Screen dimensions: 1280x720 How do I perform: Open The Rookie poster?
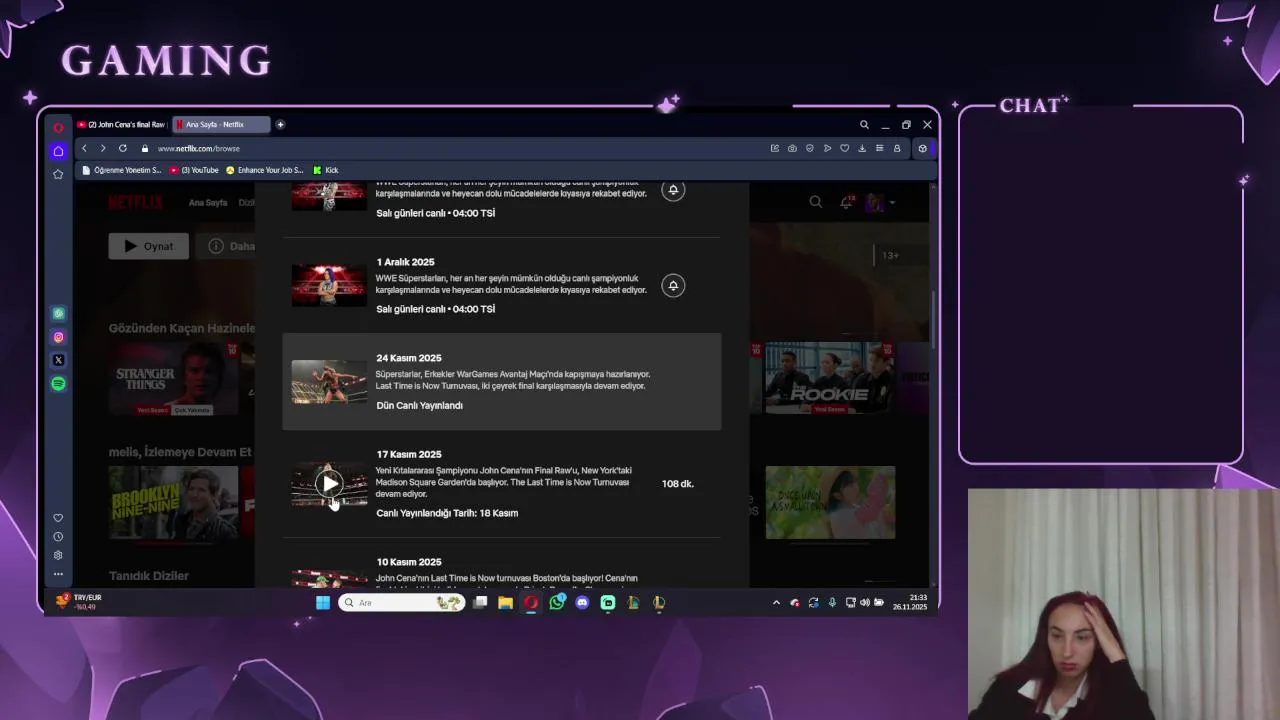coord(830,378)
